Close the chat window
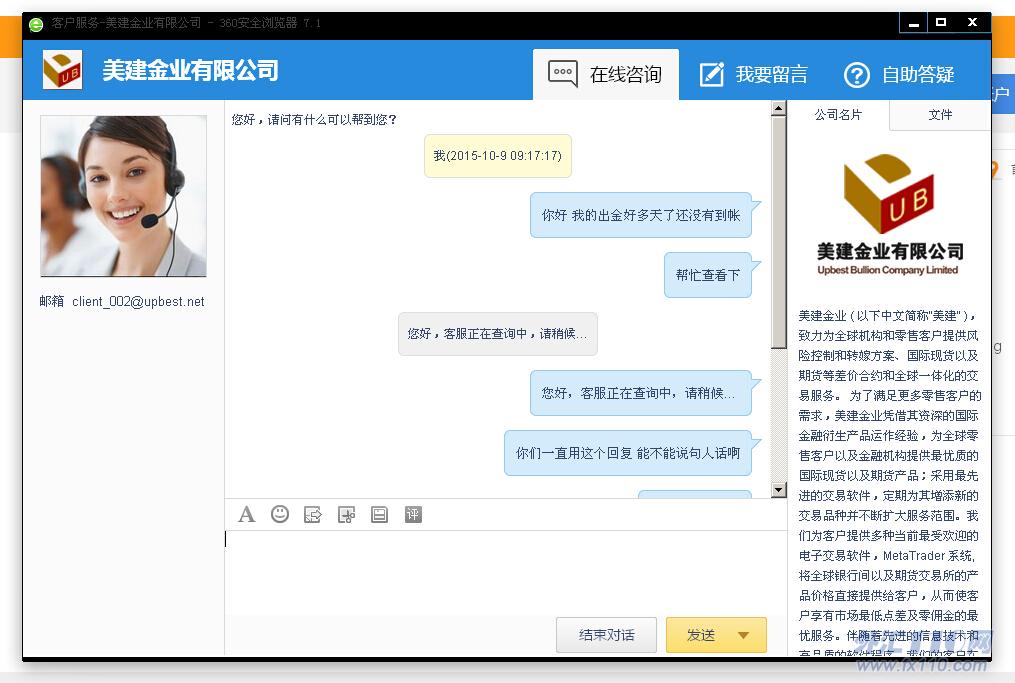This screenshot has width=1015, height=683. point(972,23)
